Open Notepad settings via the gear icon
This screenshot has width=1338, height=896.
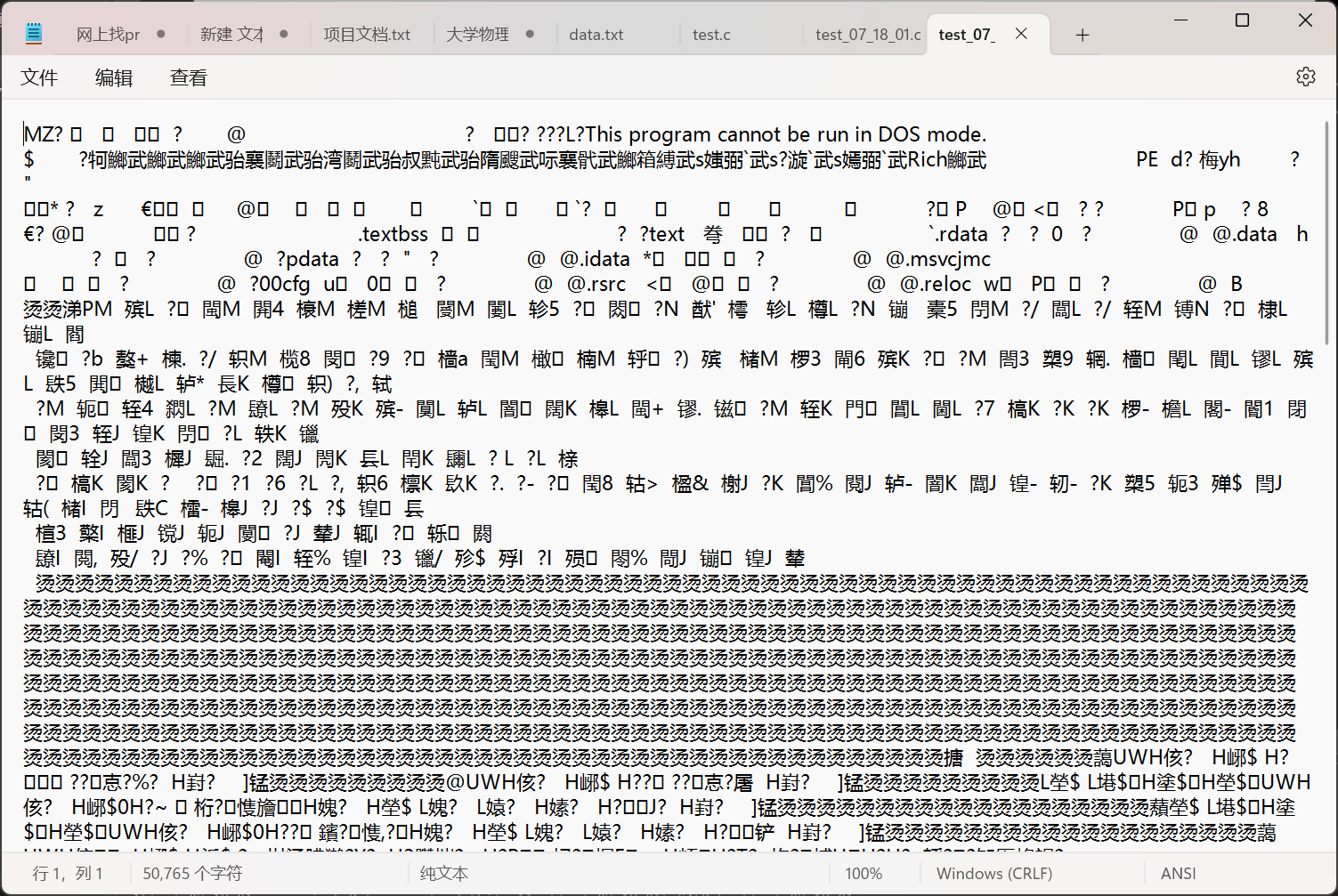click(1305, 77)
